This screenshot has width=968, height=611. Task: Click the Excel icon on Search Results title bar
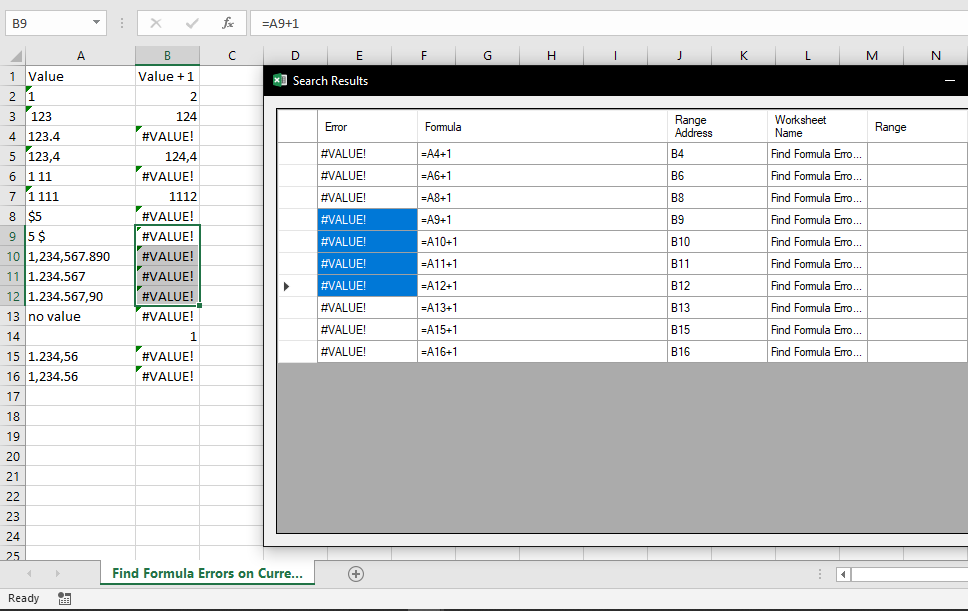[x=280, y=81]
